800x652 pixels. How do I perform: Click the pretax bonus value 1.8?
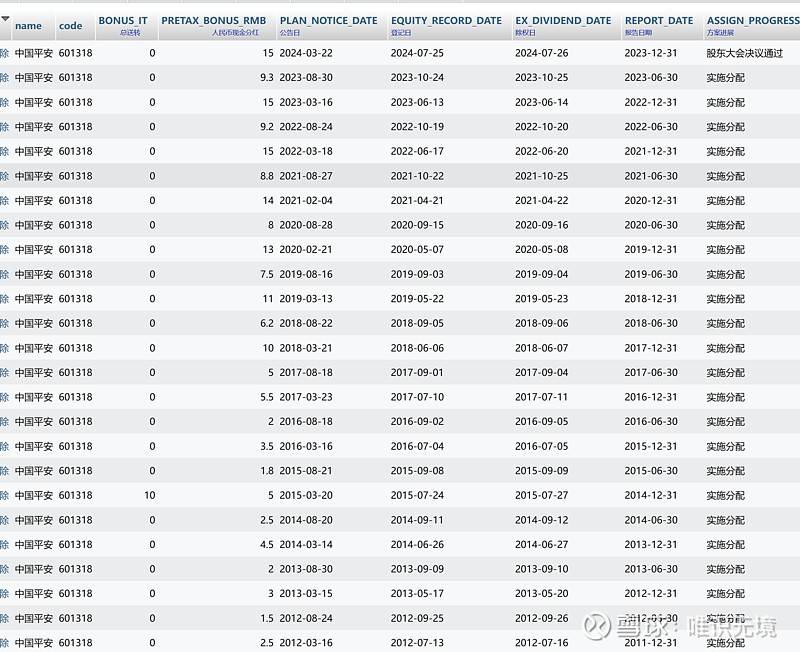(267, 470)
